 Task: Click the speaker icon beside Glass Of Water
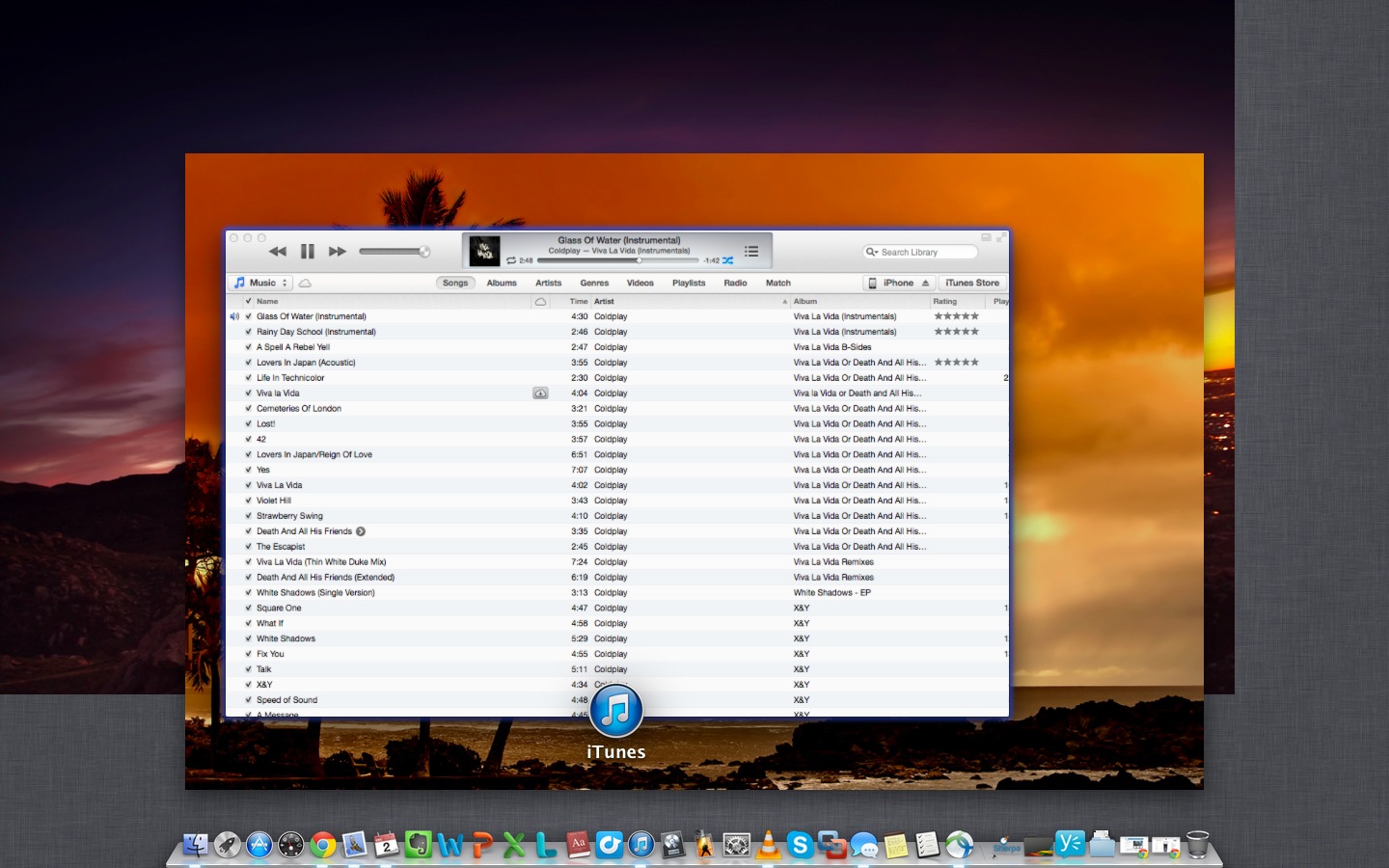[234, 316]
